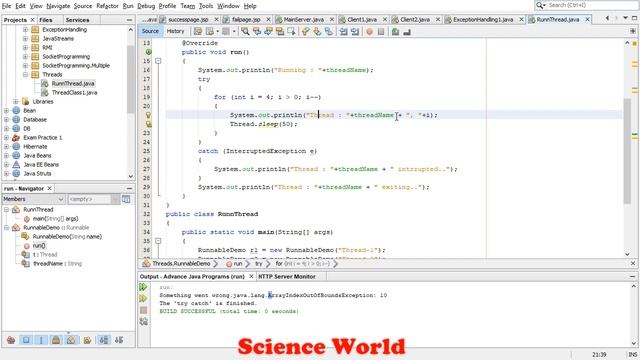
Task: Open the Refactor menu
Action: click(107, 6)
